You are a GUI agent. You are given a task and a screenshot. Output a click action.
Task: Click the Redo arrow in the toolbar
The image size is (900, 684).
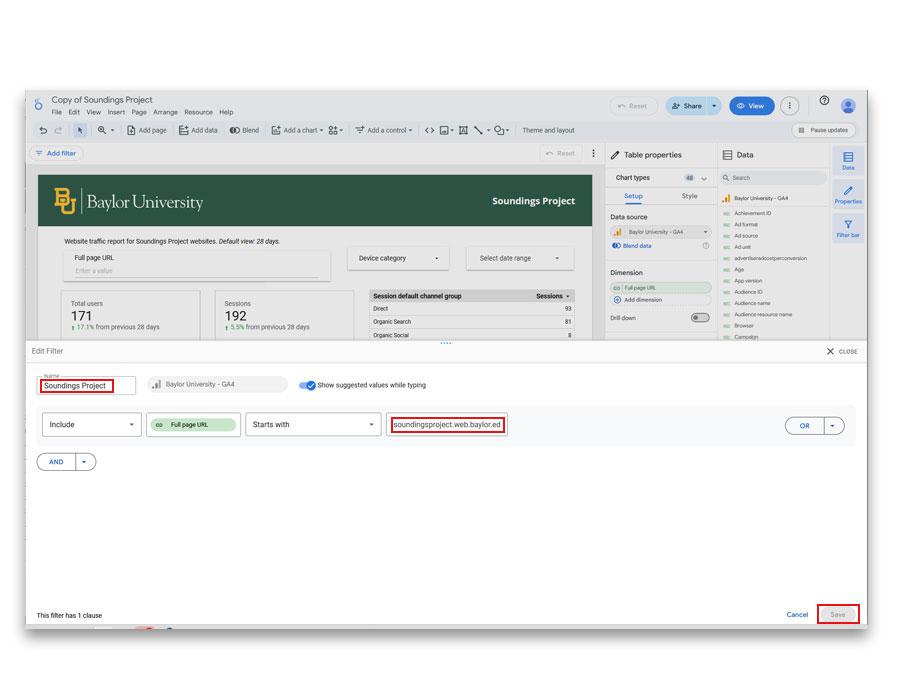[x=58, y=130]
